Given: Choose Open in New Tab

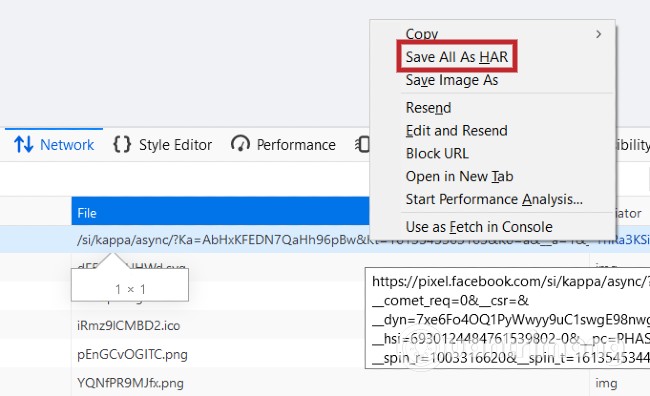Looking at the screenshot, I should (459, 176).
